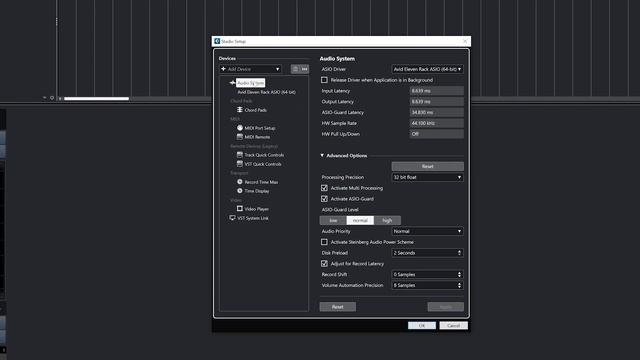Viewport: 640px width, 360px height.
Task: Adjust Volume Automation Precision stepper arrows
Action: [x=460, y=285]
